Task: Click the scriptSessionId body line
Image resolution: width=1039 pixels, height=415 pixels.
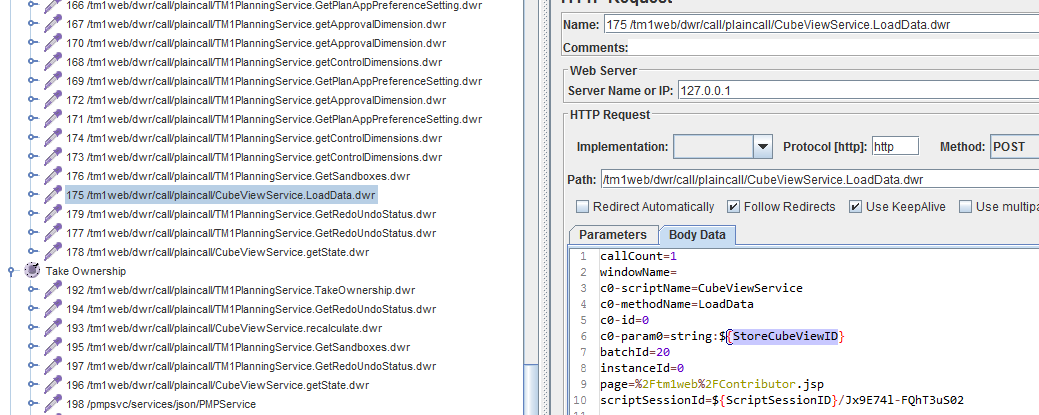Action: pyautogui.click(x=782, y=400)
